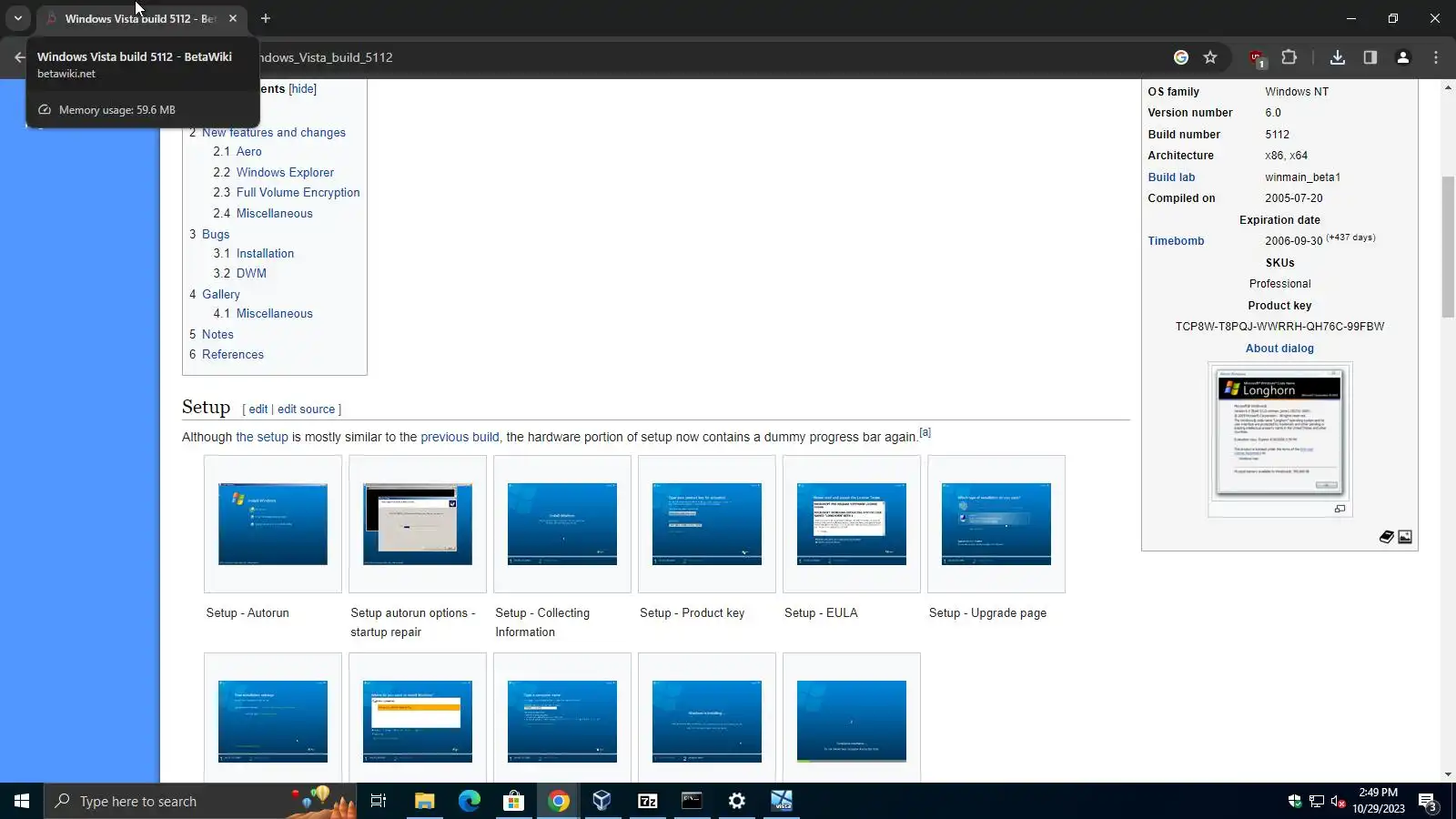The height and width of the screenshot is (819, 1456).
Task: Open the volume tray icon
Action: click(1338, 802)
